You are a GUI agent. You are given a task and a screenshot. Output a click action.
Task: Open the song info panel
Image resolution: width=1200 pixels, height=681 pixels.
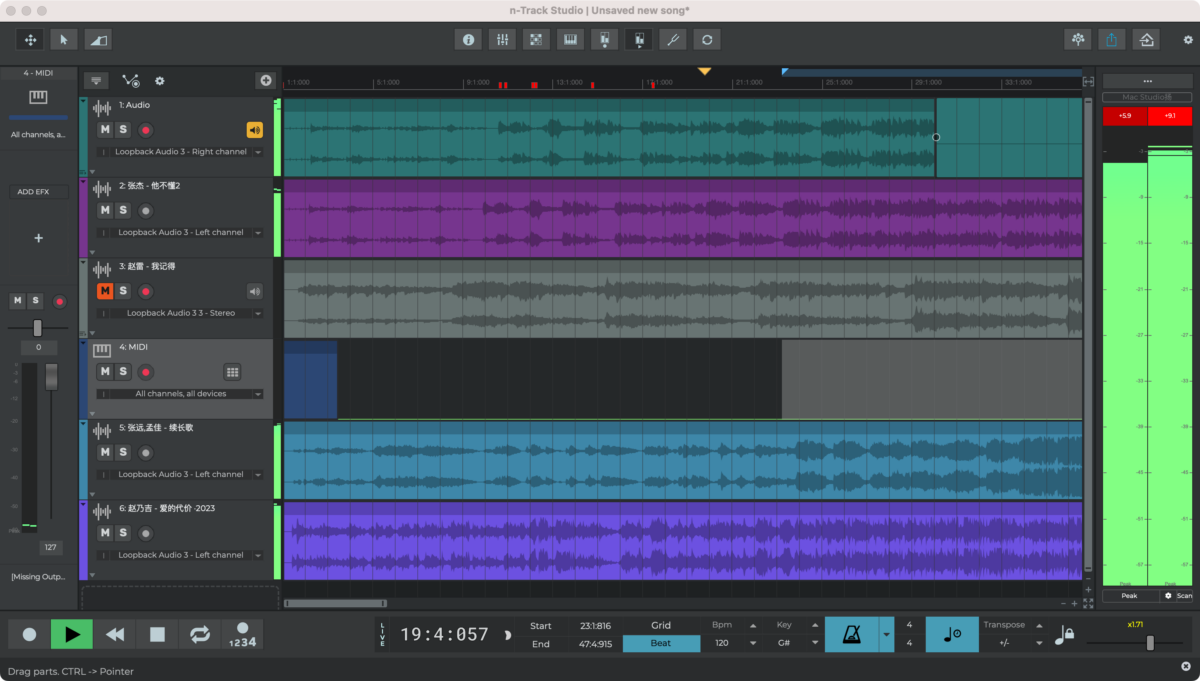click(468, 40)
